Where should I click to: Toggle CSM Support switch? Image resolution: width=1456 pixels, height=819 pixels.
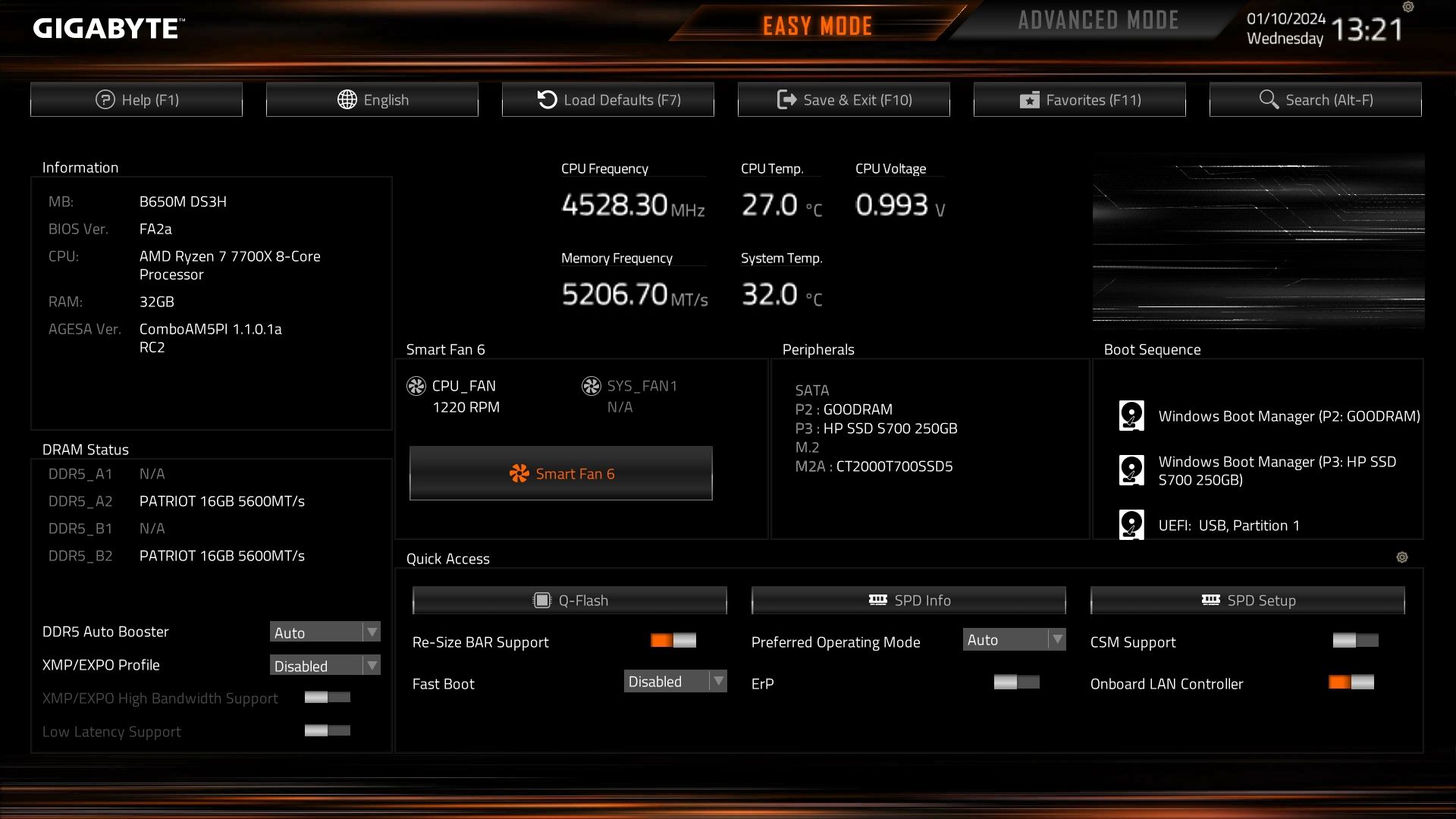(x=1356, y=641)
